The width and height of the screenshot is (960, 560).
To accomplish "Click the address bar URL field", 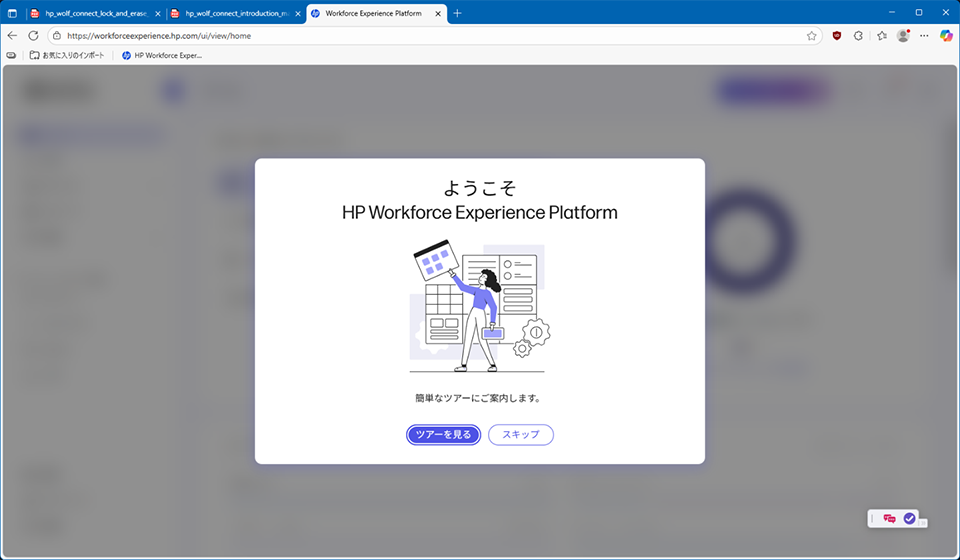I will tap(435, 35).
